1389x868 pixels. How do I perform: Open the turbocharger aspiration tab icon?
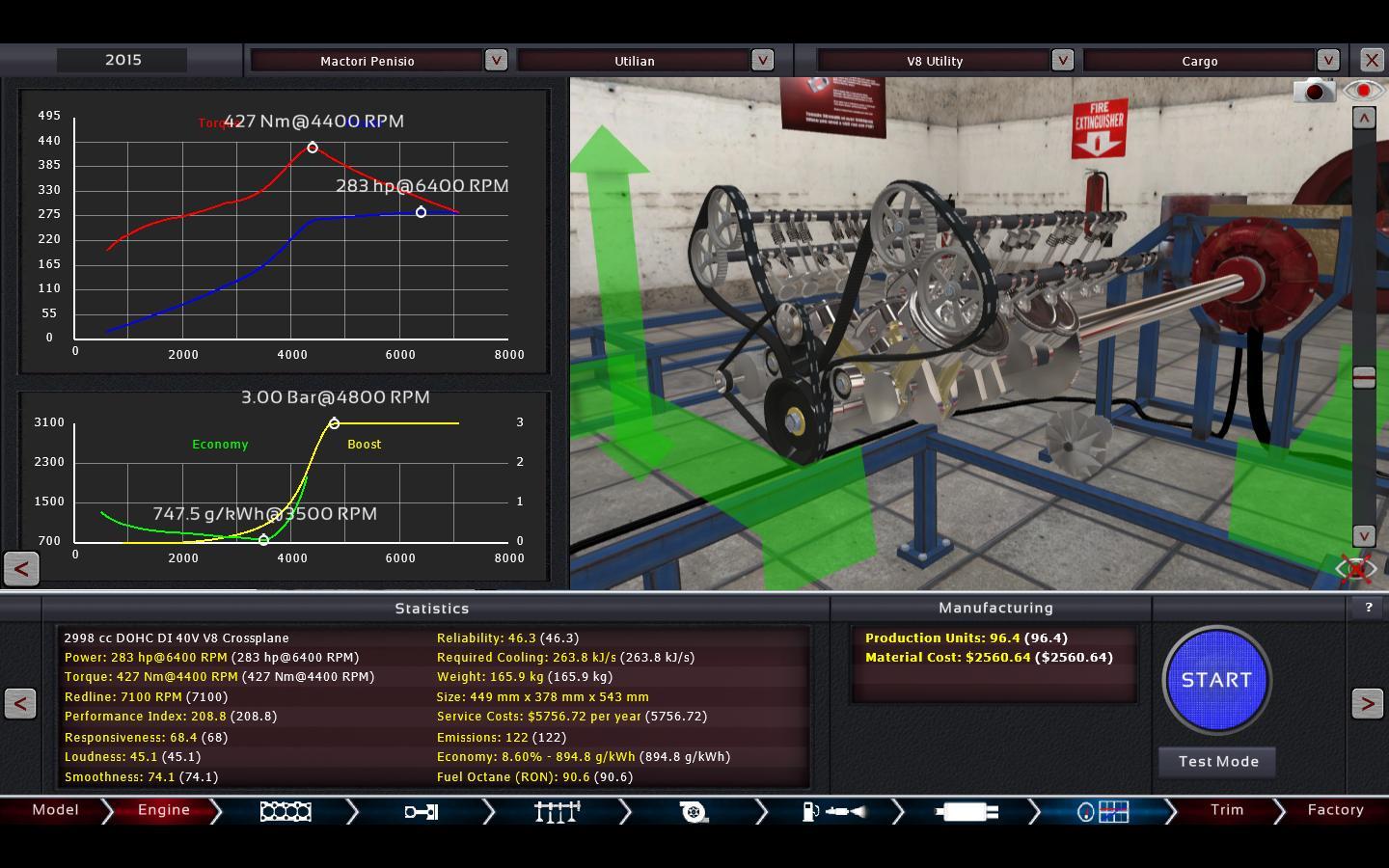(693, 811)
